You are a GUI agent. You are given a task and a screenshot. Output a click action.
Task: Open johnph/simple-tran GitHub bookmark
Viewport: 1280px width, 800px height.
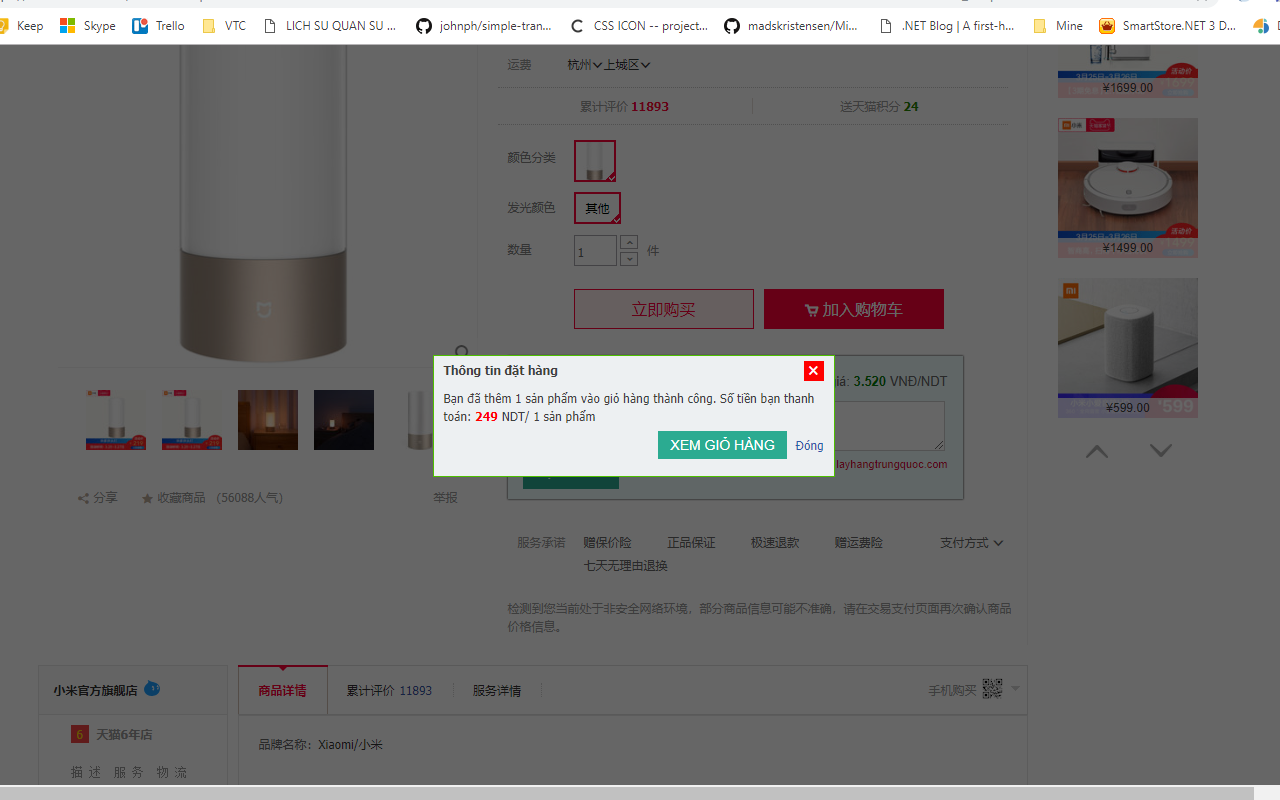484,26
